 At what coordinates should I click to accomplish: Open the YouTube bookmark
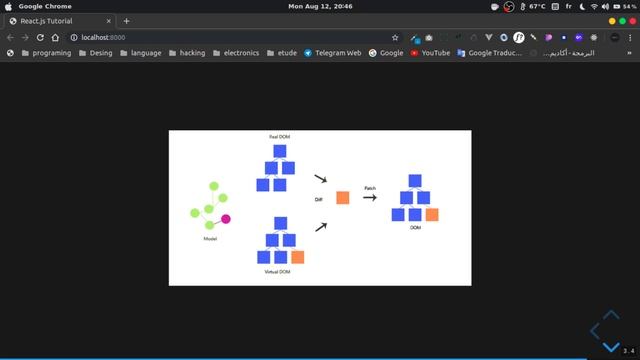coord(430,53)
